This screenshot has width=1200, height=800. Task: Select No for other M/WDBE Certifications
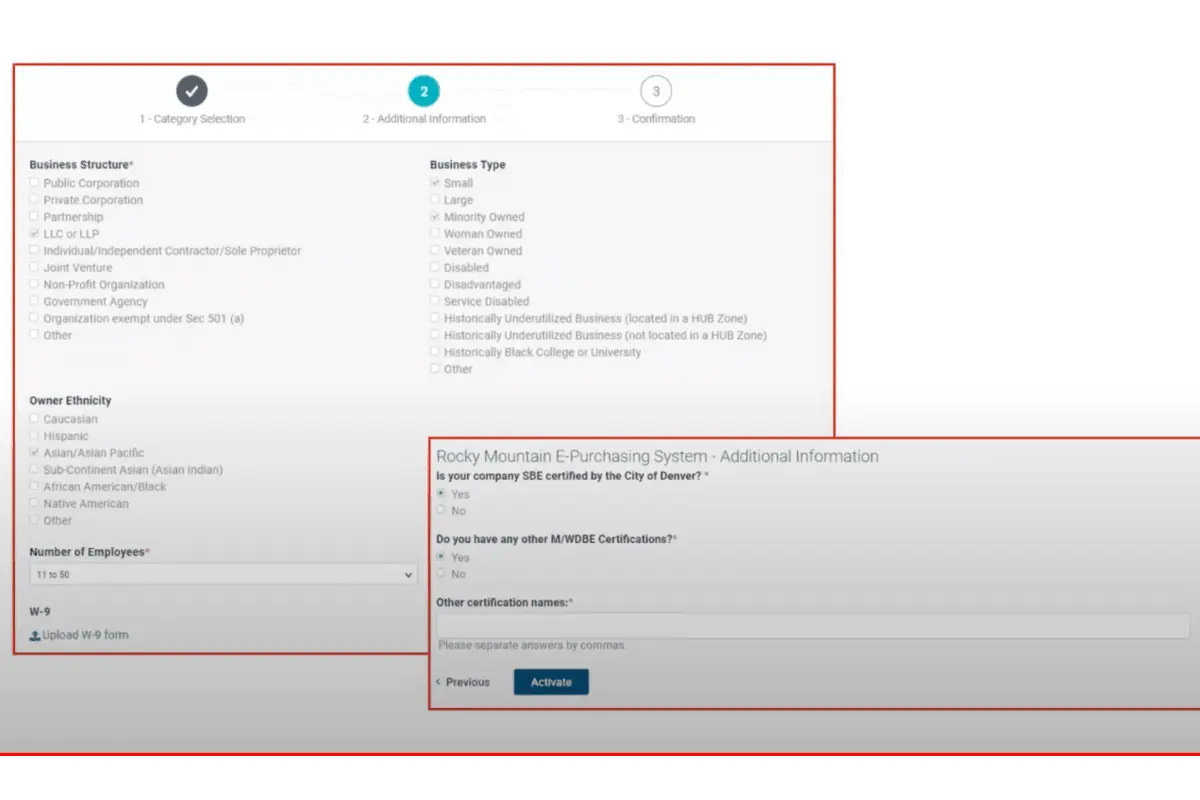pos(441,574)
